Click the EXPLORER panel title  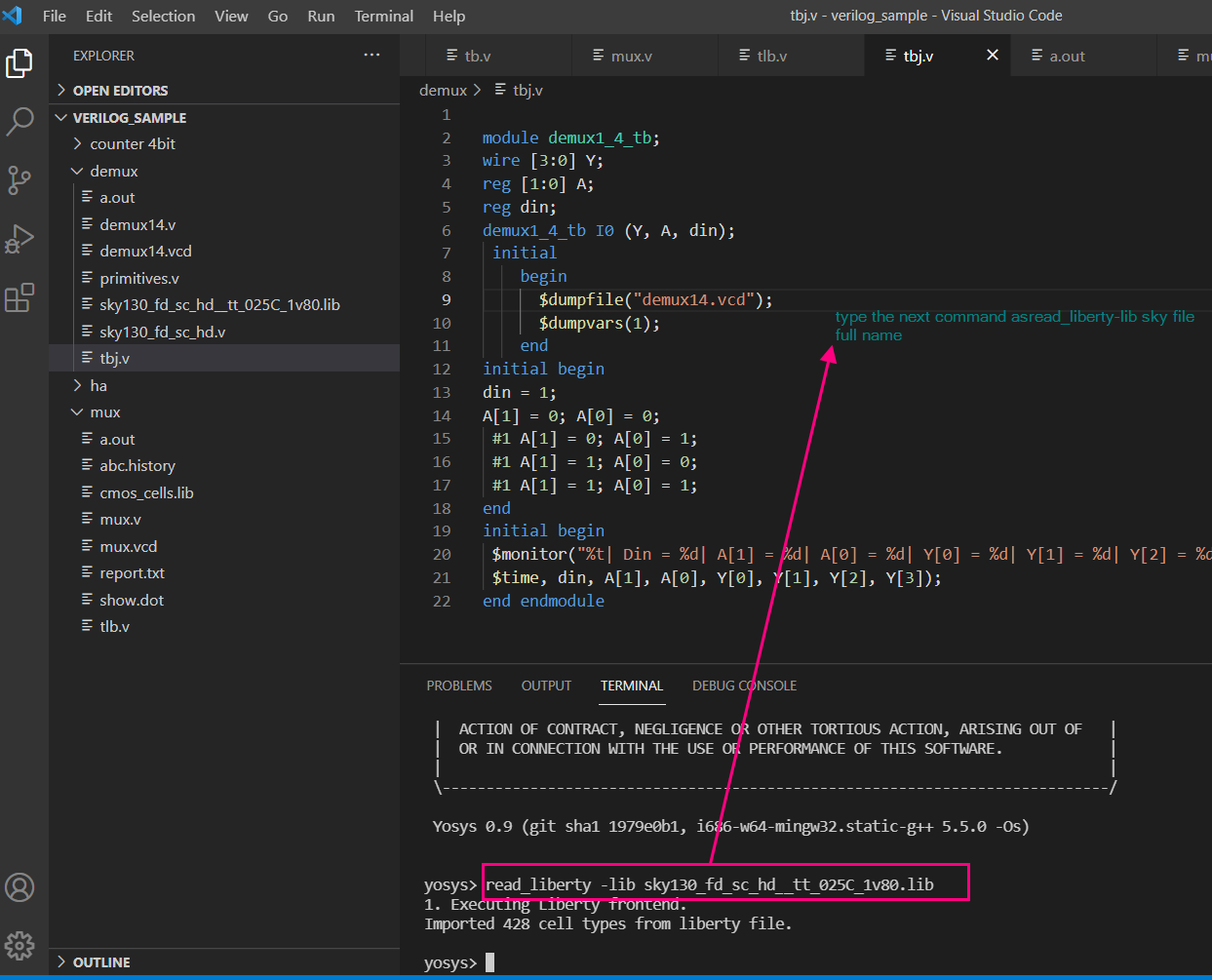point(103,56)
